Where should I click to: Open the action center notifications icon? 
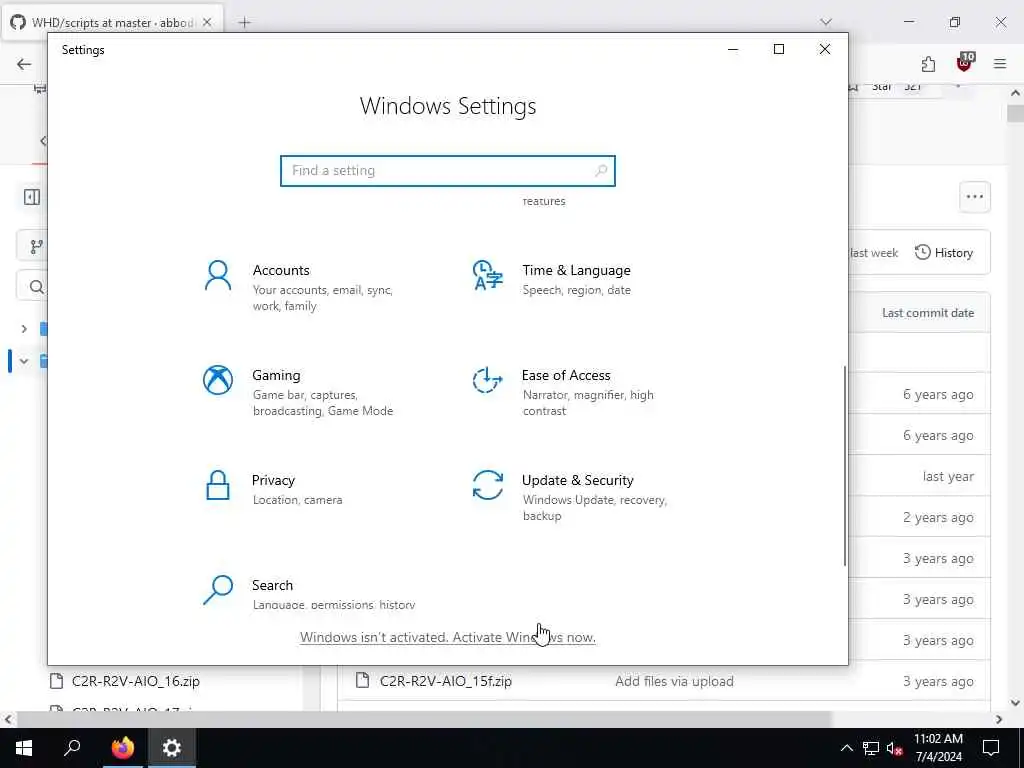tap(991, 748)
